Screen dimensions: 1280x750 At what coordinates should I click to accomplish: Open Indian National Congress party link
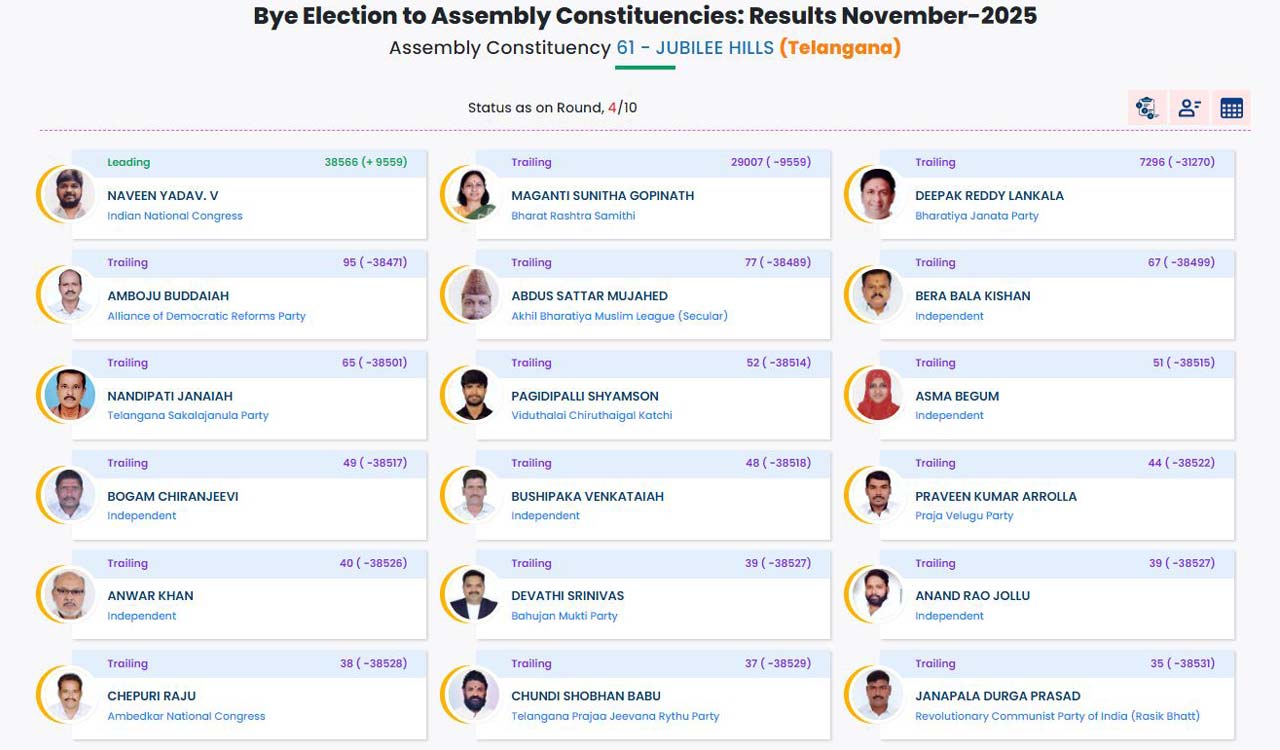pyautogui.click(x=175, y=215)
